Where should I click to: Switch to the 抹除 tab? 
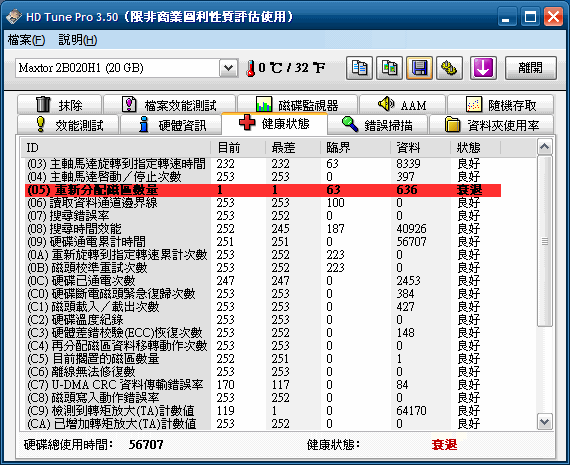point(59,105)
